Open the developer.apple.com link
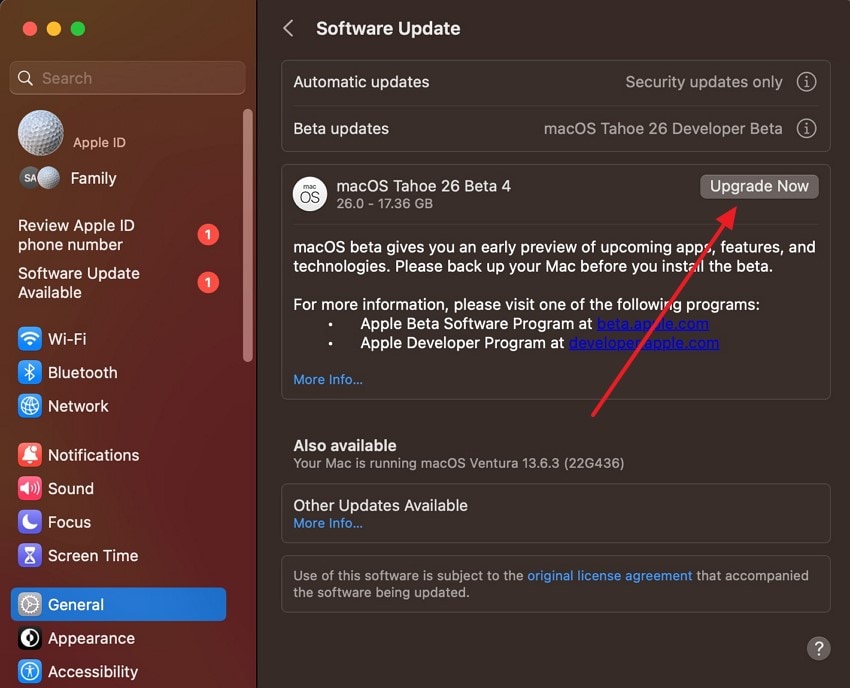This screenshot has height=688, width=850. pyautogui.click(x=644, y=343)
